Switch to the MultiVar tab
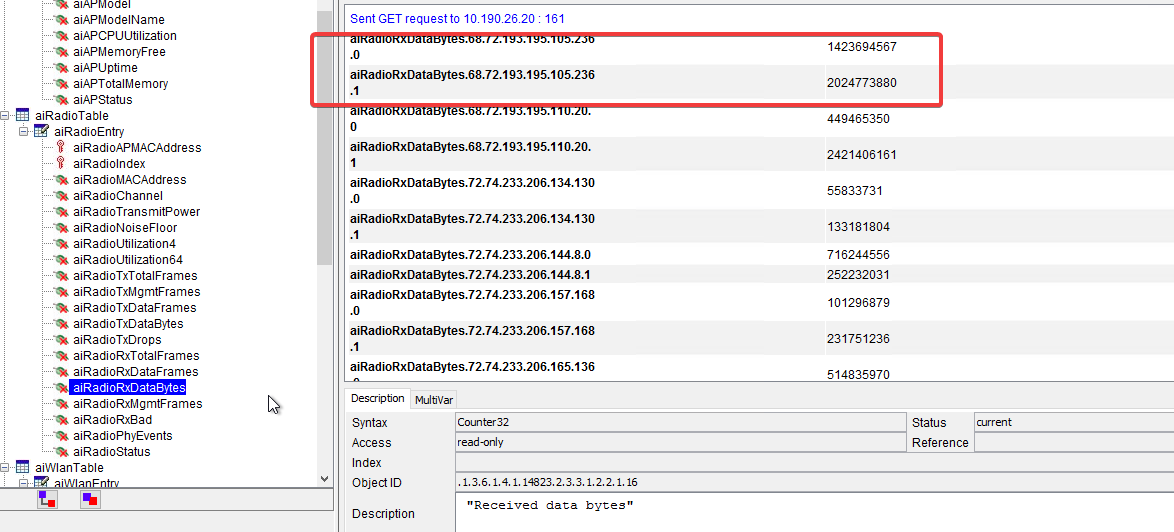Screen dimensions: 1174x532 pyautogui.click(x=434, y=400)
